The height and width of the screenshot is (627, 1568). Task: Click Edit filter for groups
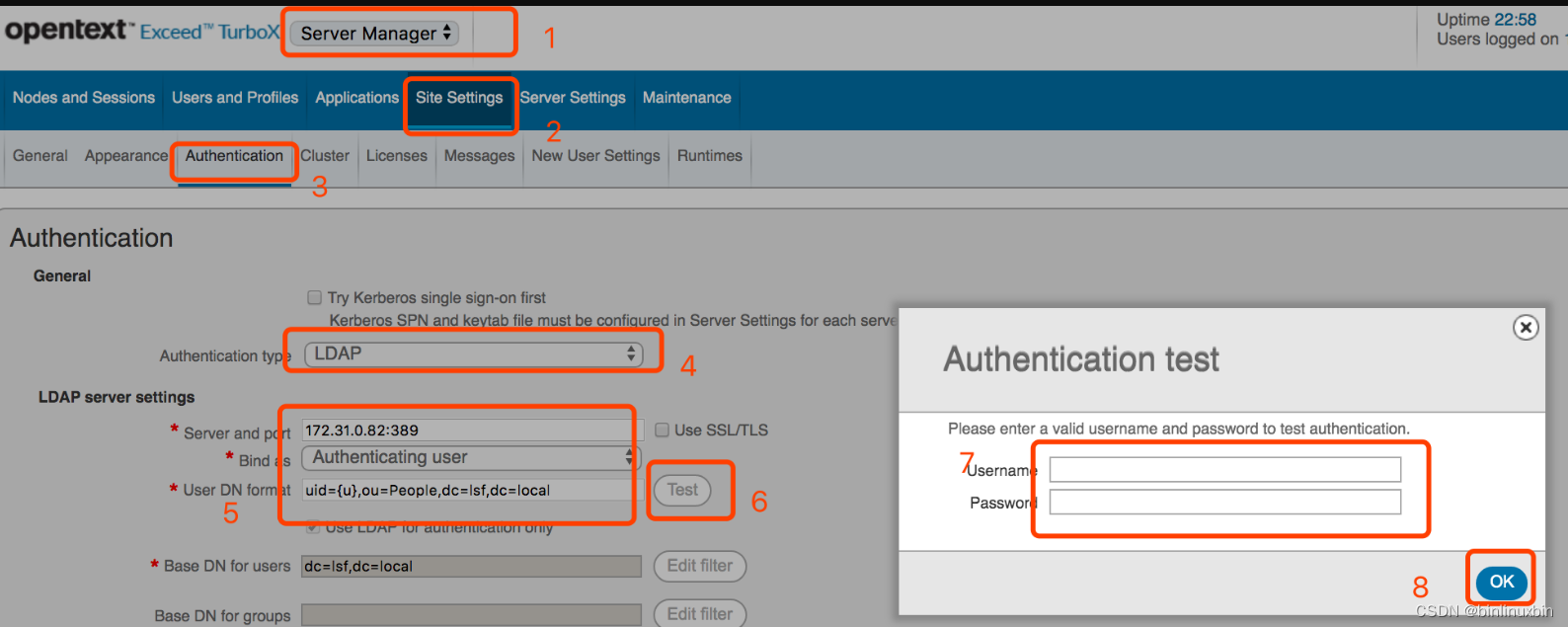[700, 614]
